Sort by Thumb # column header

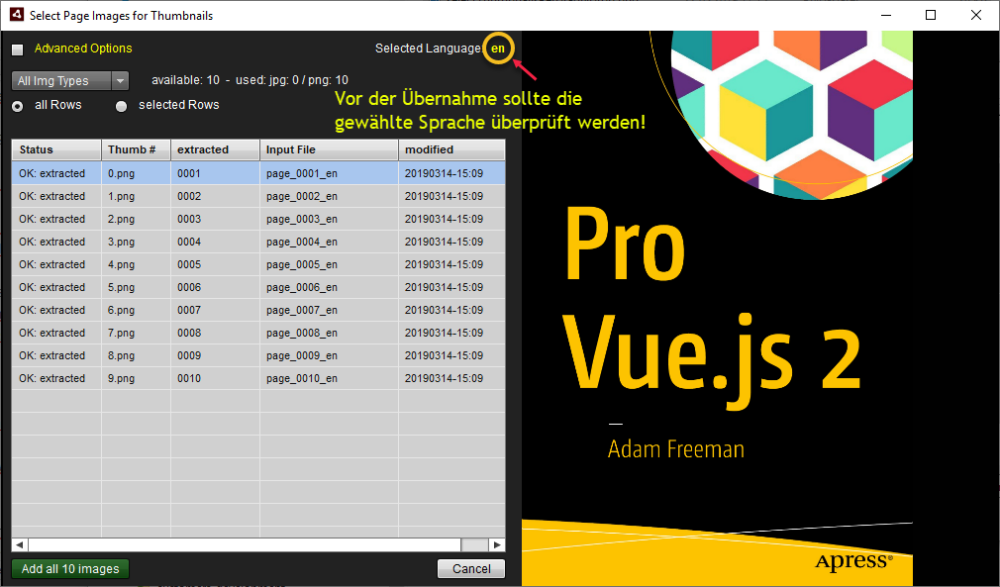point(136,149)
